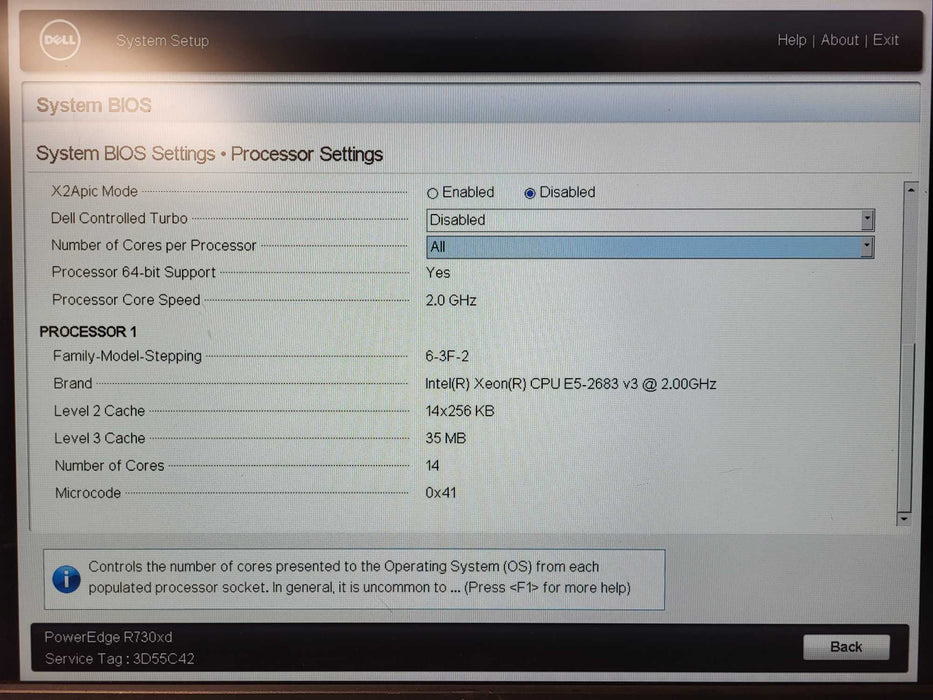Open the About link in header
This screenshot has width=933, height=700.
point(840,40)
